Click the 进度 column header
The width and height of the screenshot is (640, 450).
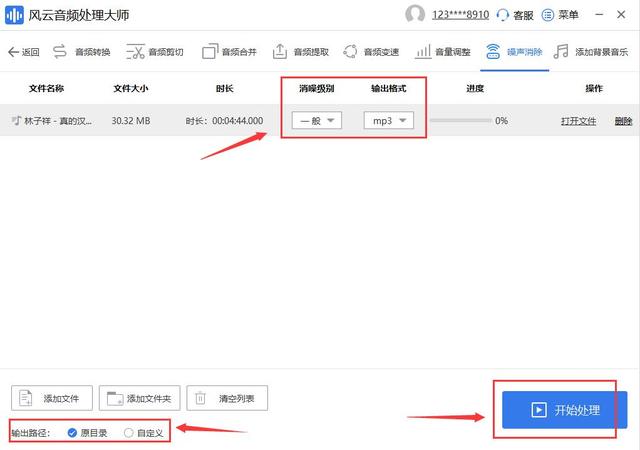pyautogui.click(x=475, y=88)
